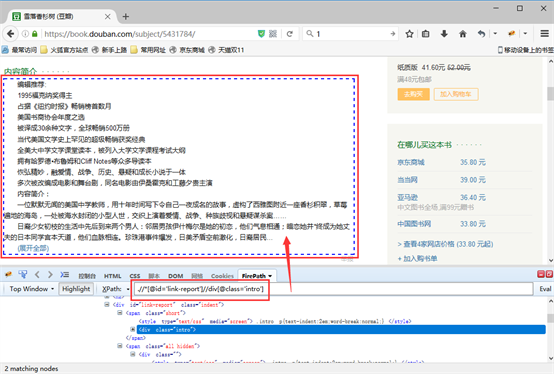The height and width of the screenshot is (374, 554).
Task: Switch to the Cookies tab in Firebug
Action: click(222, 276)
